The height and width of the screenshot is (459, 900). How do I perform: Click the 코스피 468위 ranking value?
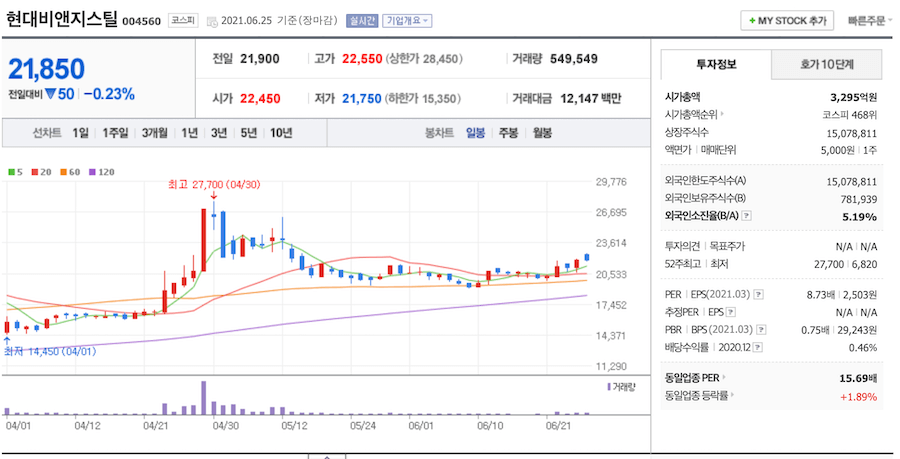849,115
